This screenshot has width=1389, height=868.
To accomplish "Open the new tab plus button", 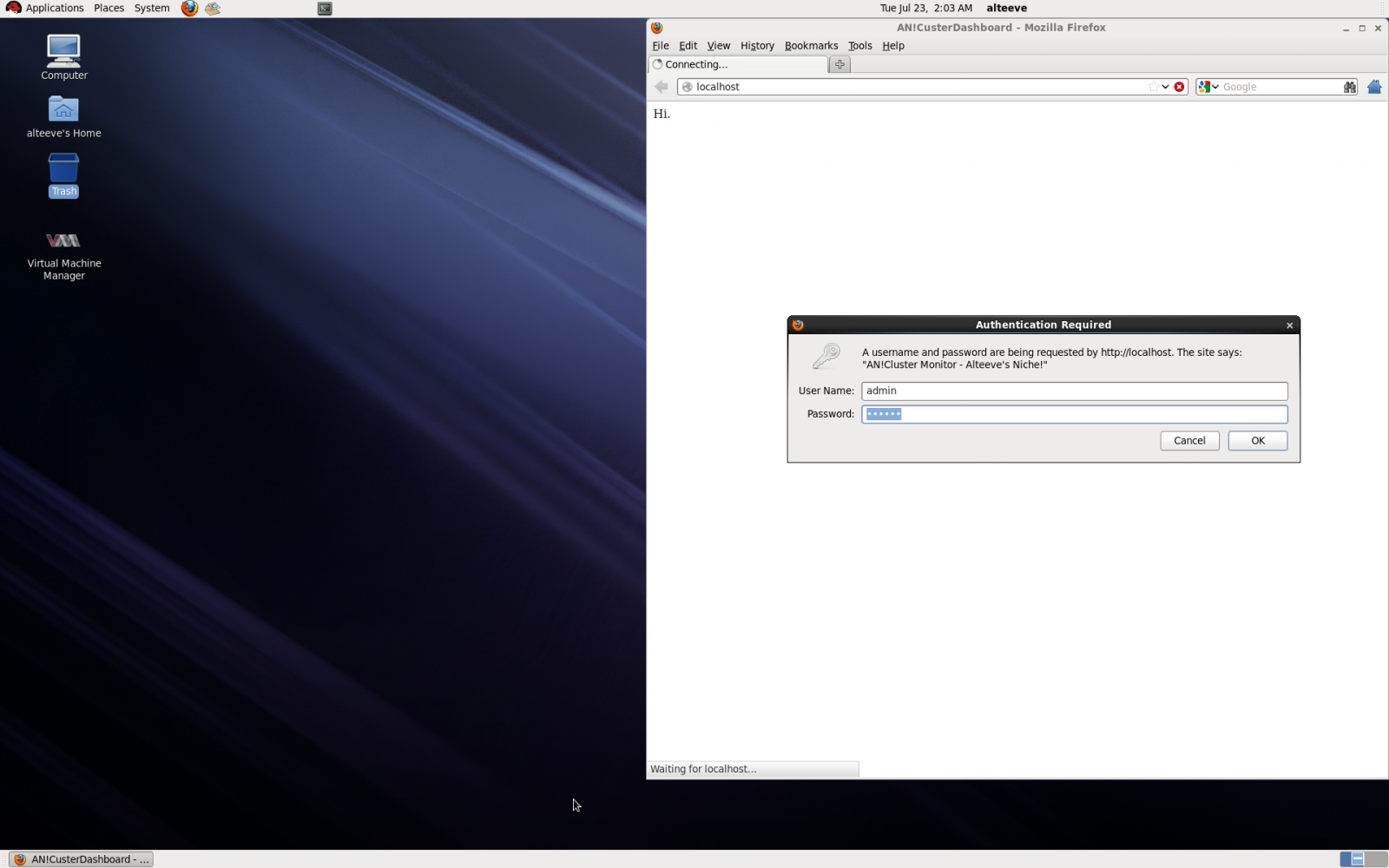I will tap(839, 64).
